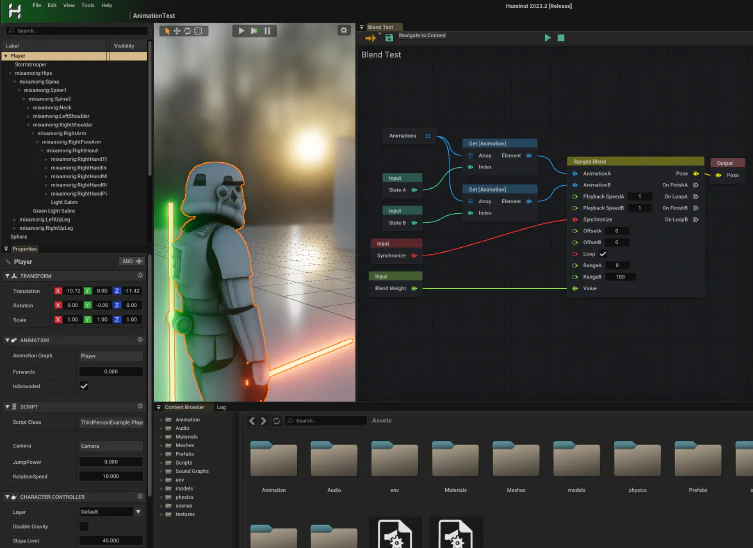Open the Materials folder thumbnail
The height and width of the screenshot is (548, 753).
point(456,461)
